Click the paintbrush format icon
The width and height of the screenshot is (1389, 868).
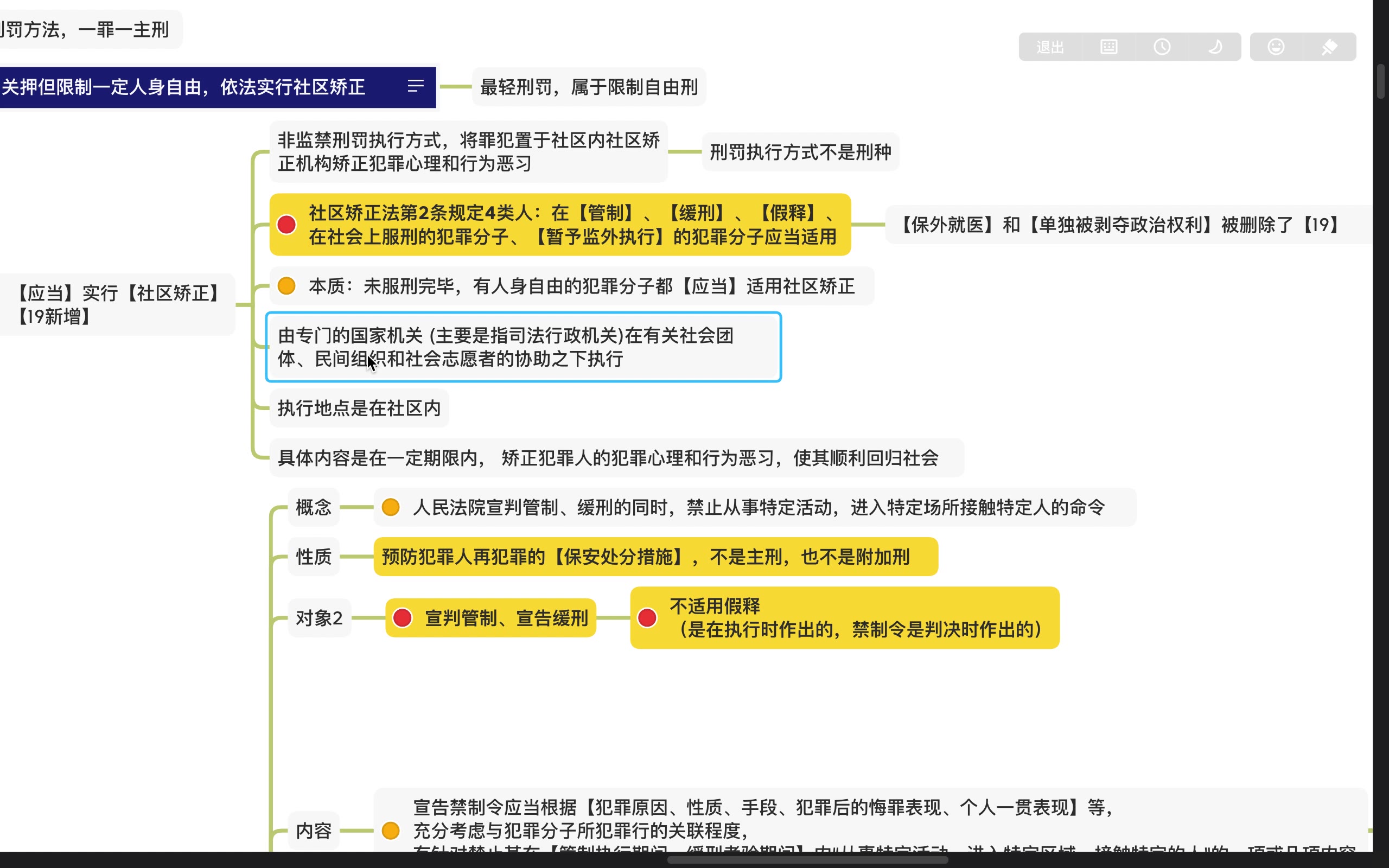click(x=1329, y=47)
